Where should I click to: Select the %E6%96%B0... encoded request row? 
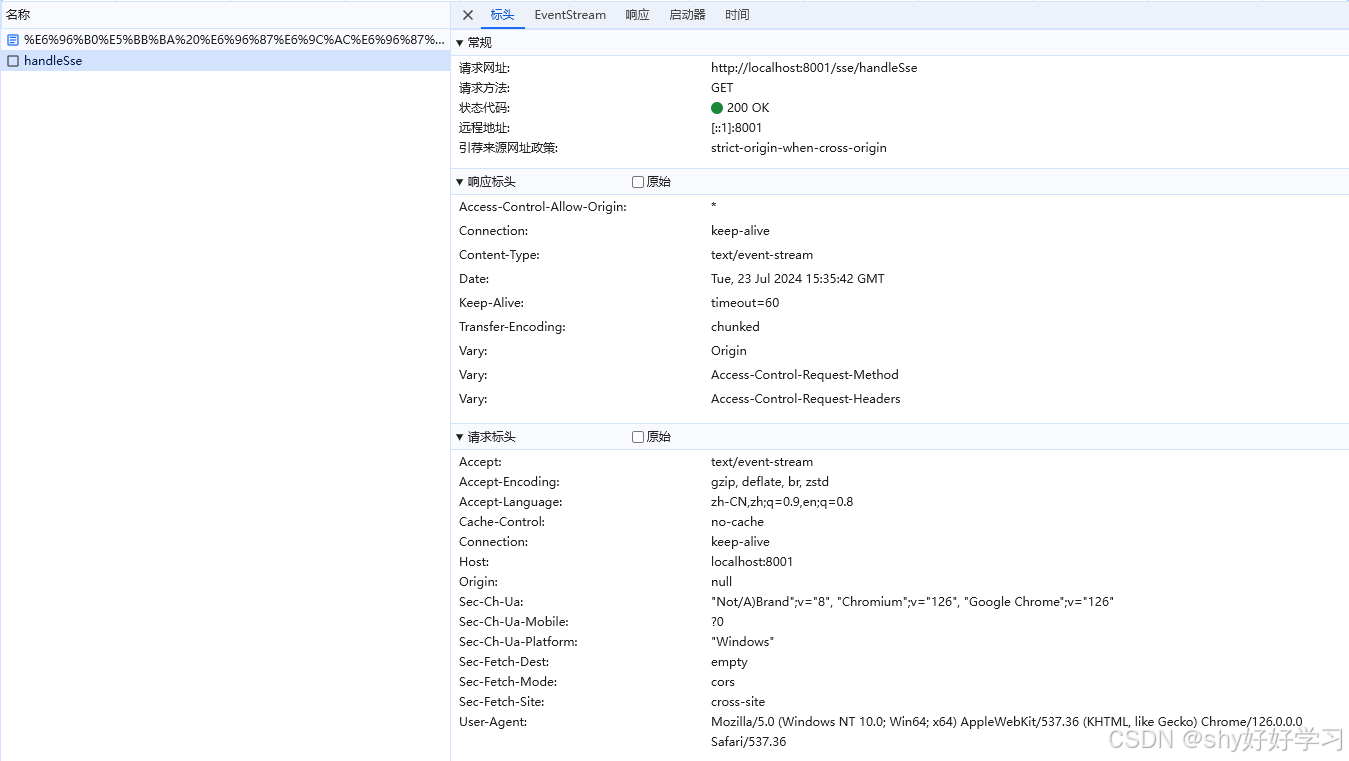[225, 40]
